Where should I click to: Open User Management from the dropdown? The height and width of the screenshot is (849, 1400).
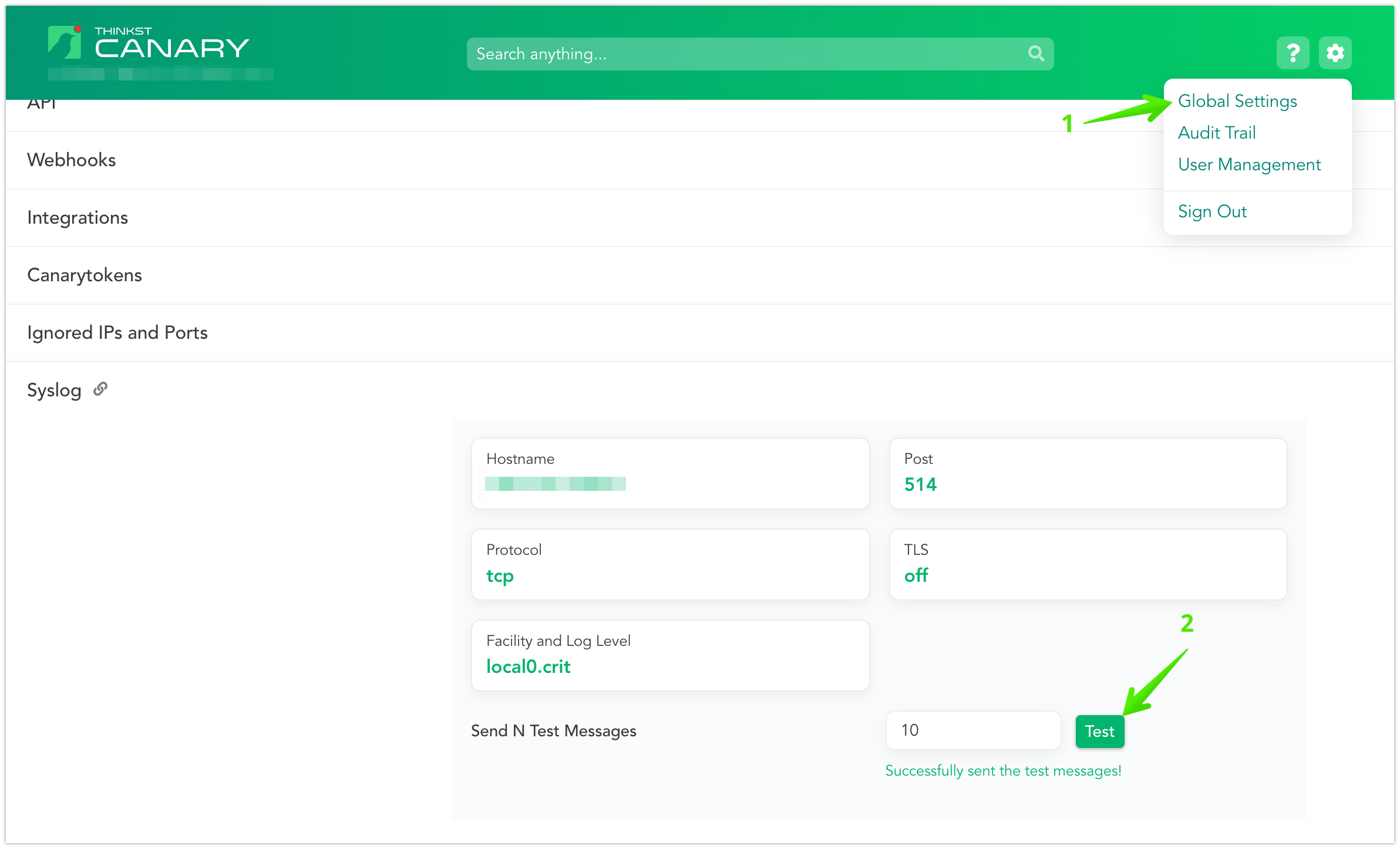point(1249,164)
